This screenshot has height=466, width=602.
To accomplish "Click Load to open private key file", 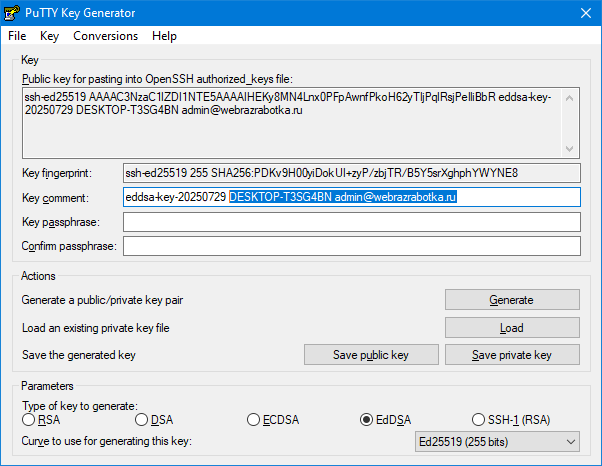I will point(511,328).
